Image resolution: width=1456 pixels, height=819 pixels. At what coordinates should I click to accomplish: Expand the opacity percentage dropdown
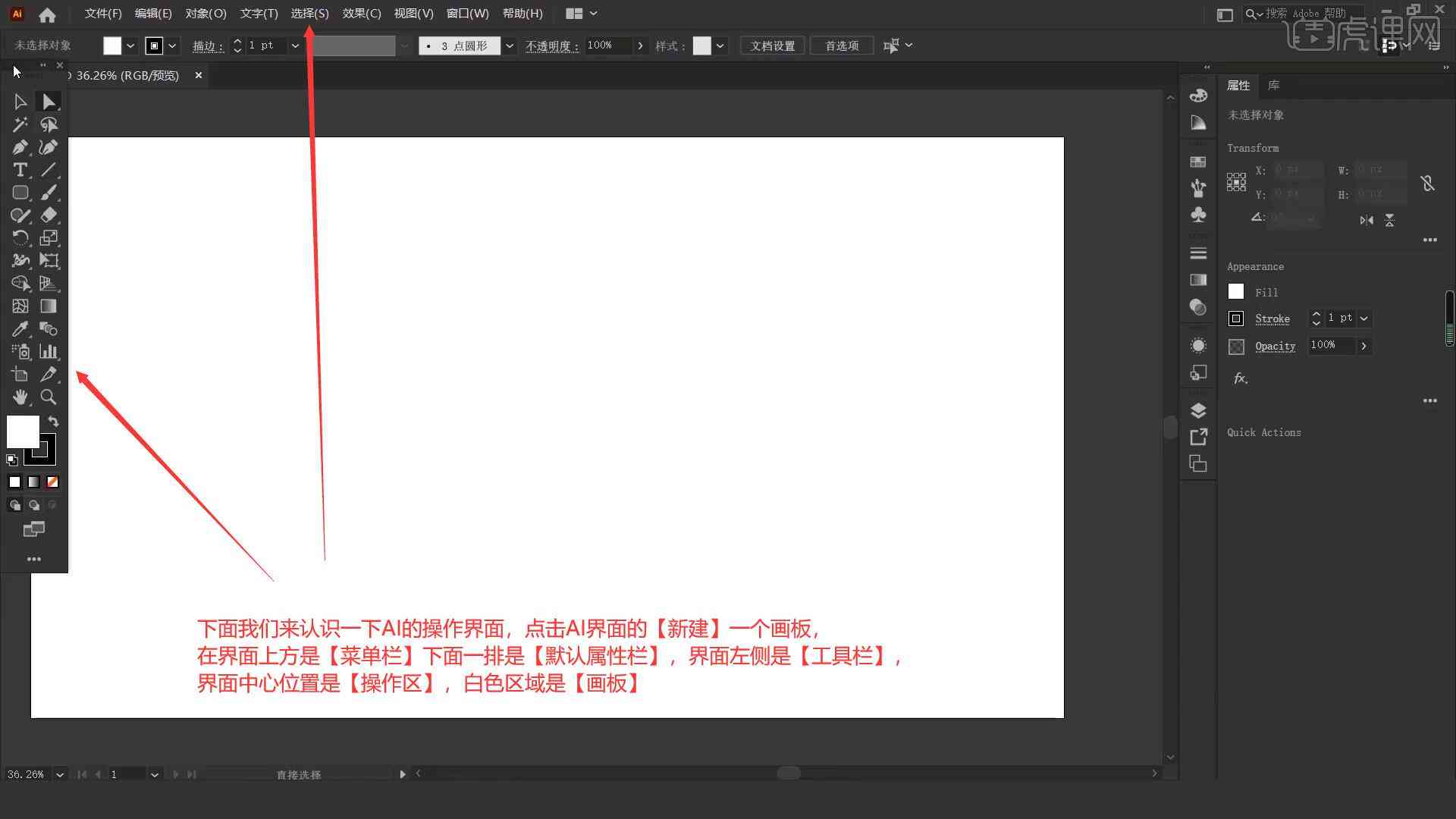640,46
